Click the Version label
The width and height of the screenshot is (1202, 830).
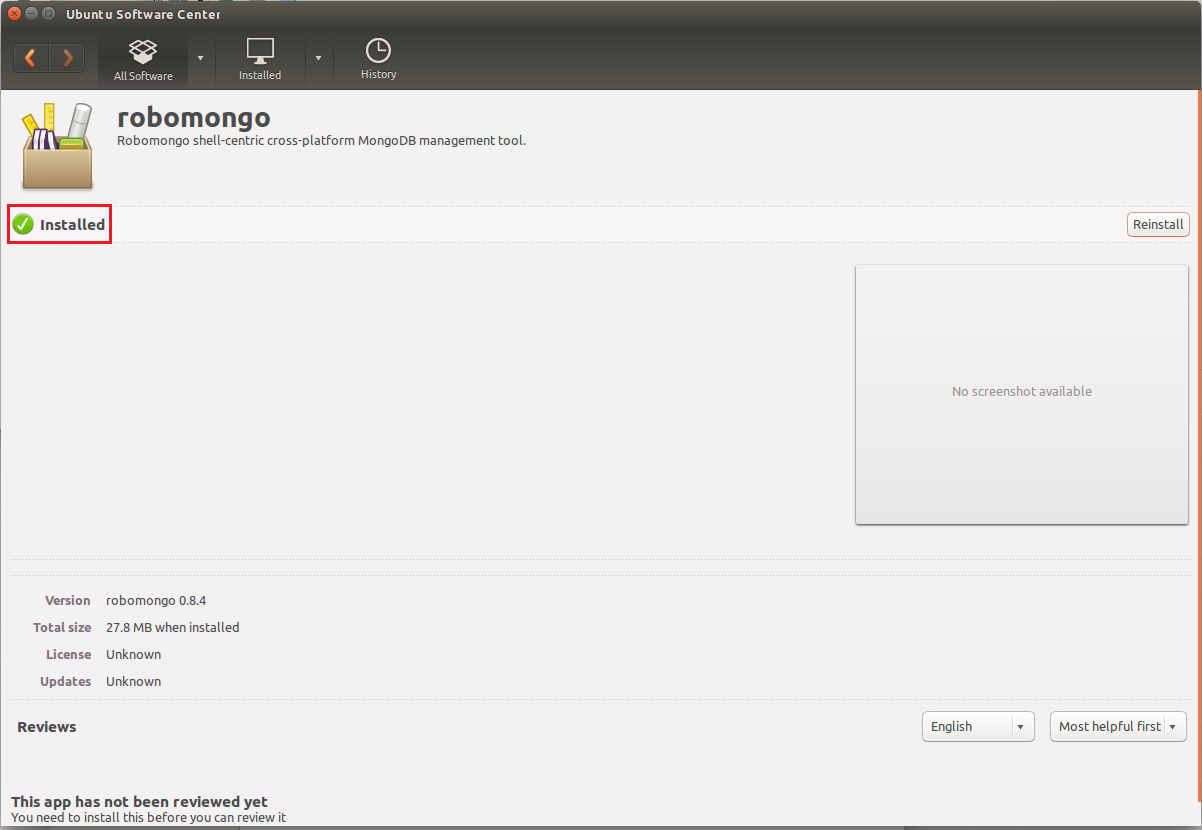[x=68, y=601]
